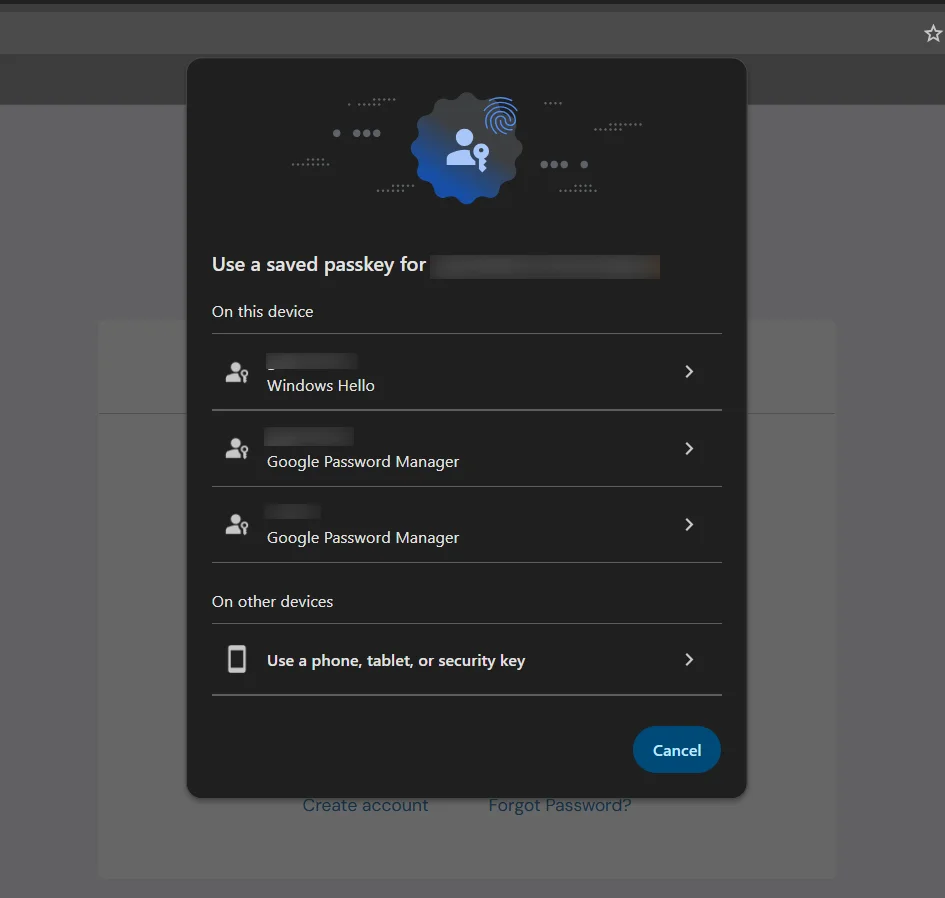Click passkey icon beside Windows Hello
945x898 pixels.
pos(237,372)
